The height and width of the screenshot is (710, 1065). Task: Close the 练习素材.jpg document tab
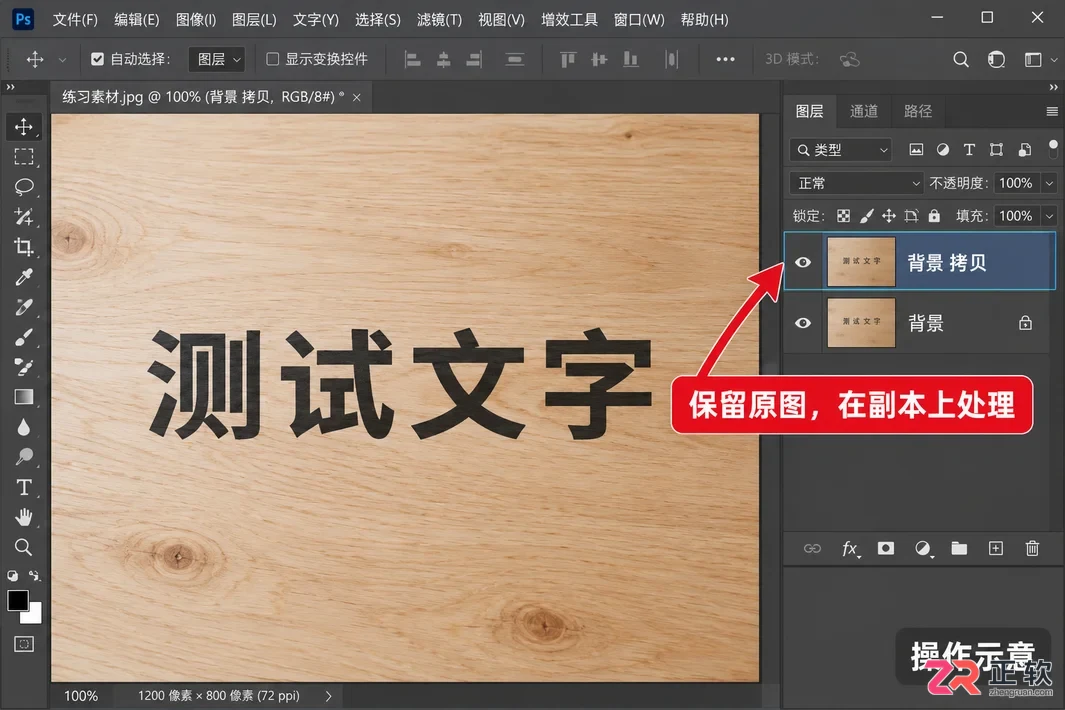(x=357, y=98)
